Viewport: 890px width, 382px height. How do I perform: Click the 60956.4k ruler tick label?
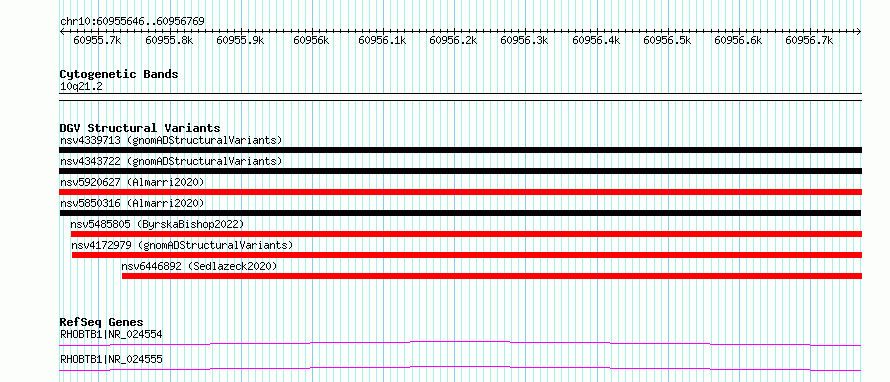[x=595, y=40]
